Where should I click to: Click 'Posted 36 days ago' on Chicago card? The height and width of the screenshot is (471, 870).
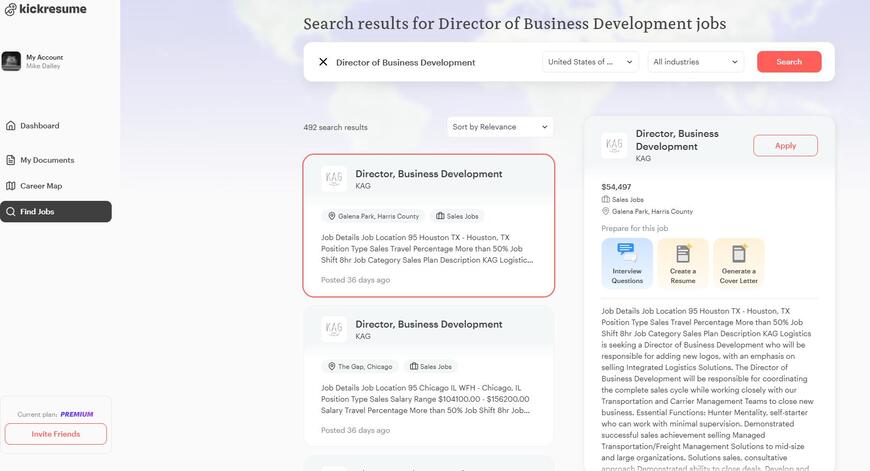point(355,430)
